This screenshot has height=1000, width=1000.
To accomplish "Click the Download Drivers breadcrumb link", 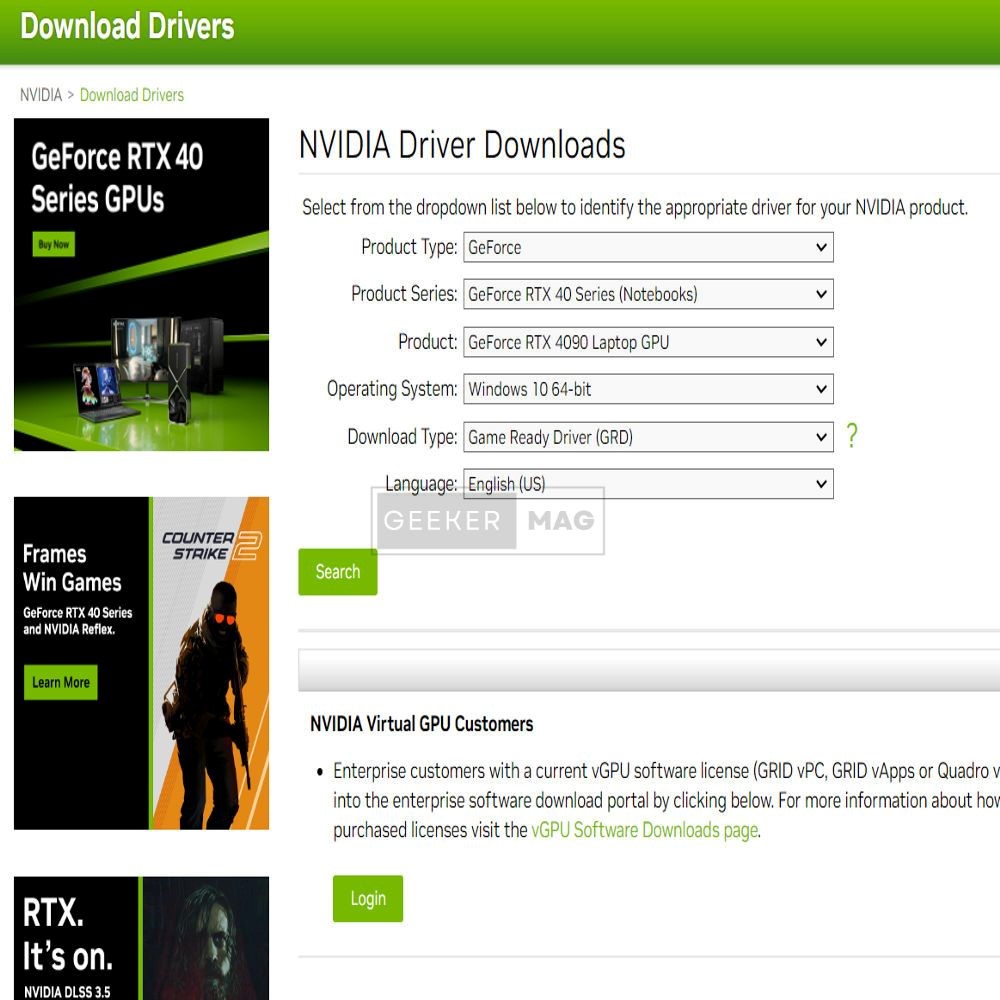I will pyautogui.click(x=131, y=95).
